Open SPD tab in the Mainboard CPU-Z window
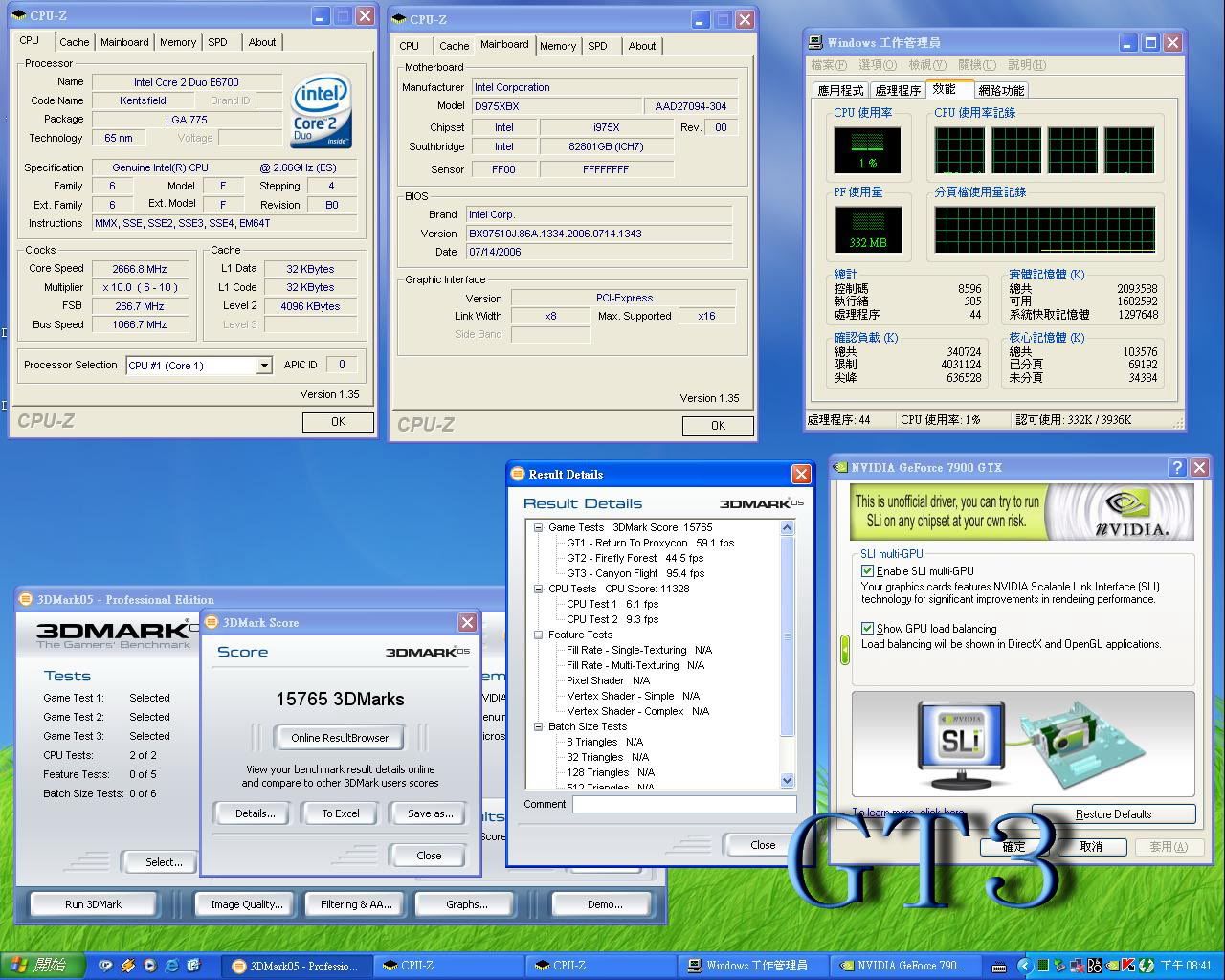This screenshot has height=980, width=1225. 597,46
